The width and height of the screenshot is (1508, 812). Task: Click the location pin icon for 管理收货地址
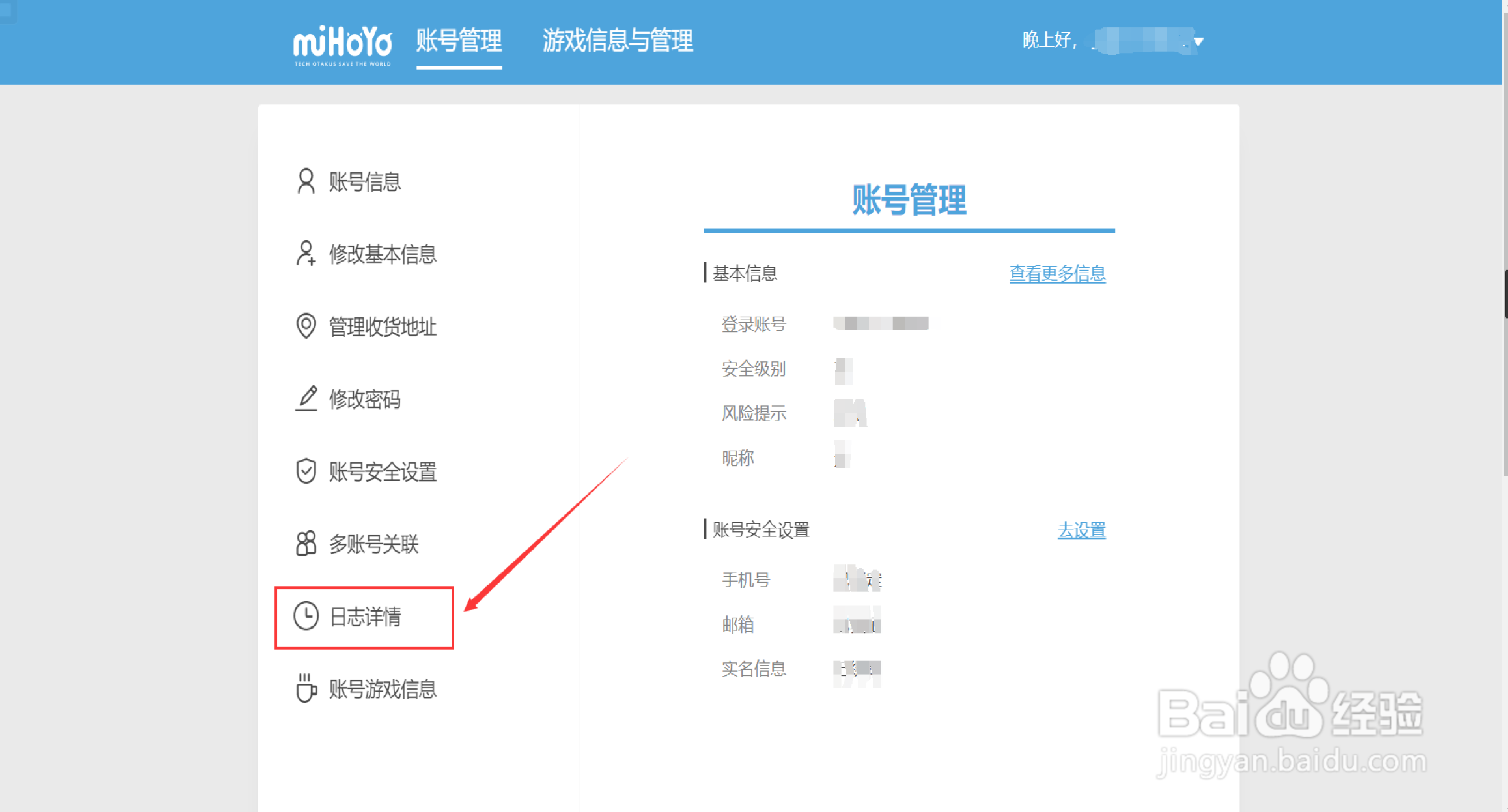coord(306,326)
